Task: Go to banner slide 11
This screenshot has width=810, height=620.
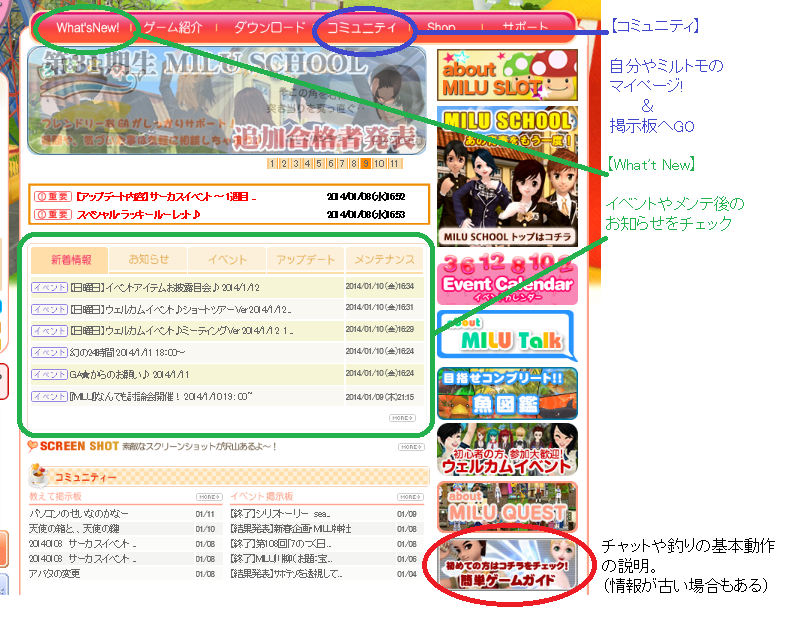Action: [x=394, y=164]
